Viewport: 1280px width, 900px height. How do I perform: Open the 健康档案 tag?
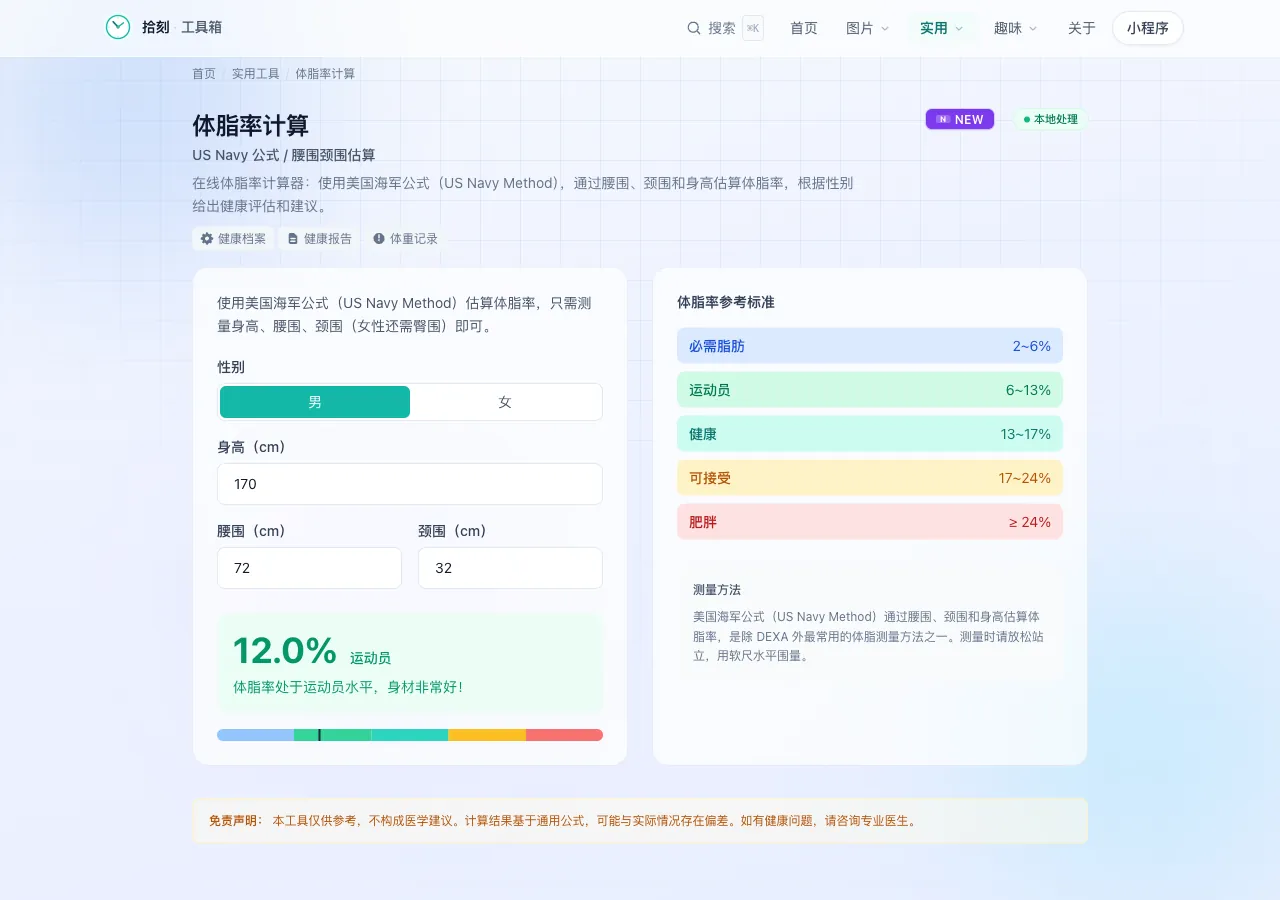click(233, 239)
